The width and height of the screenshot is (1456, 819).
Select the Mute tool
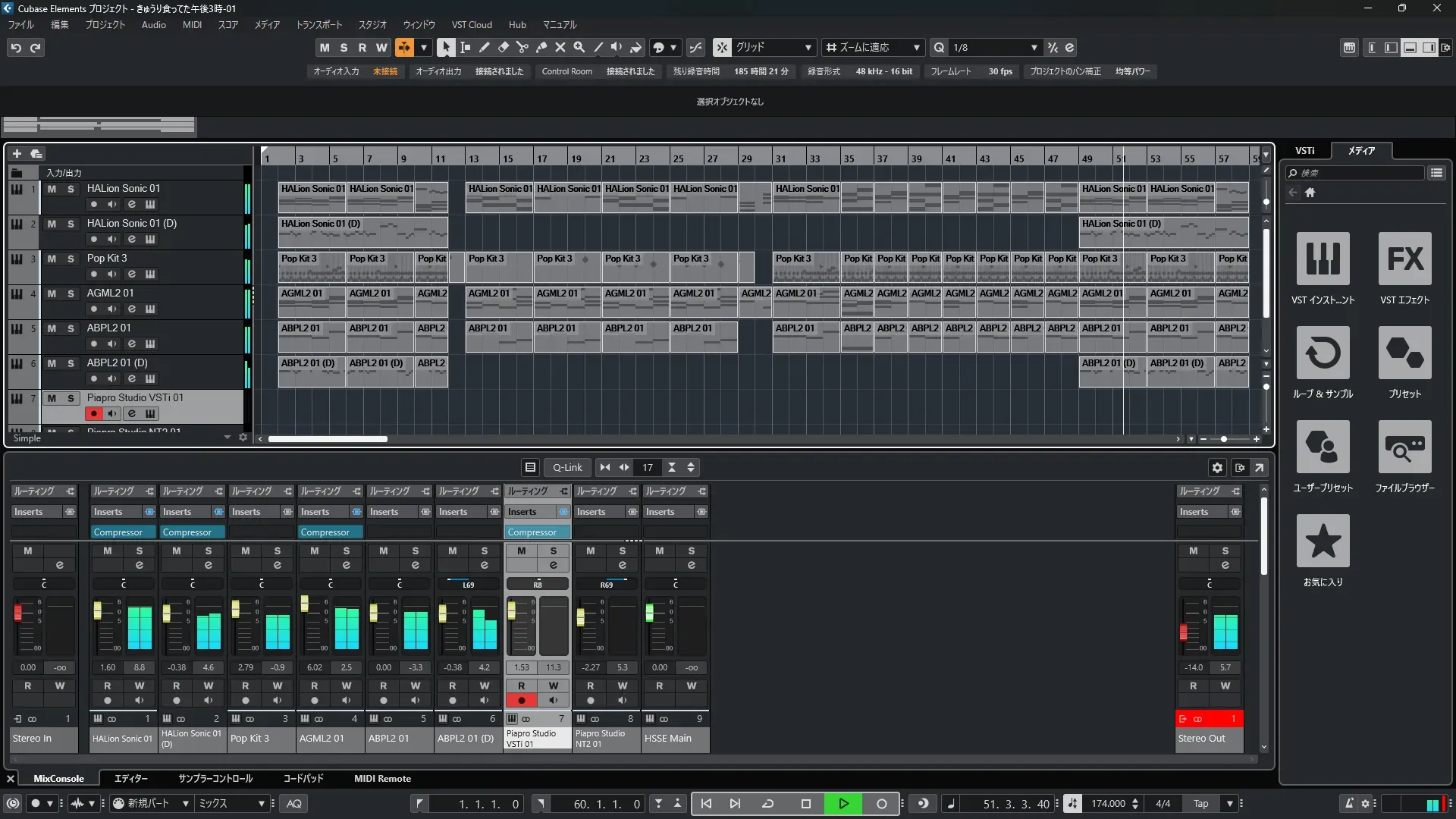pyautogui.click(x=560, y=47)
